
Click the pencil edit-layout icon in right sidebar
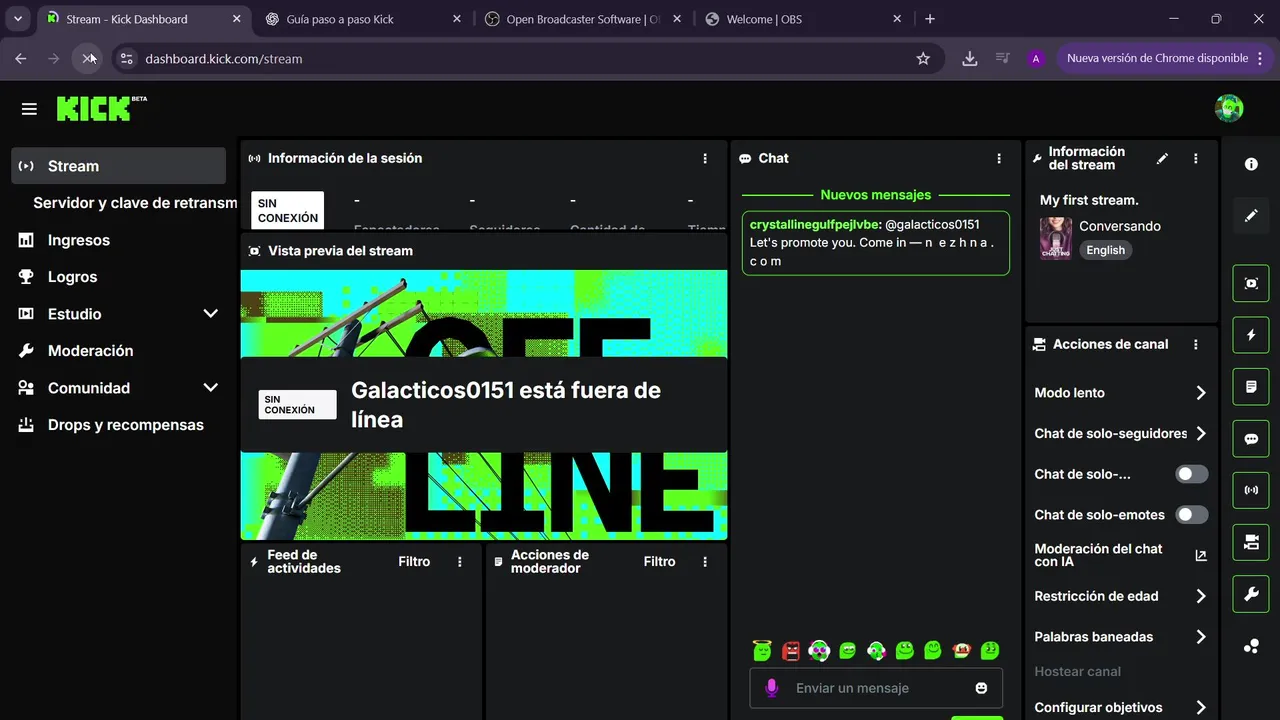pos(1251,215)
